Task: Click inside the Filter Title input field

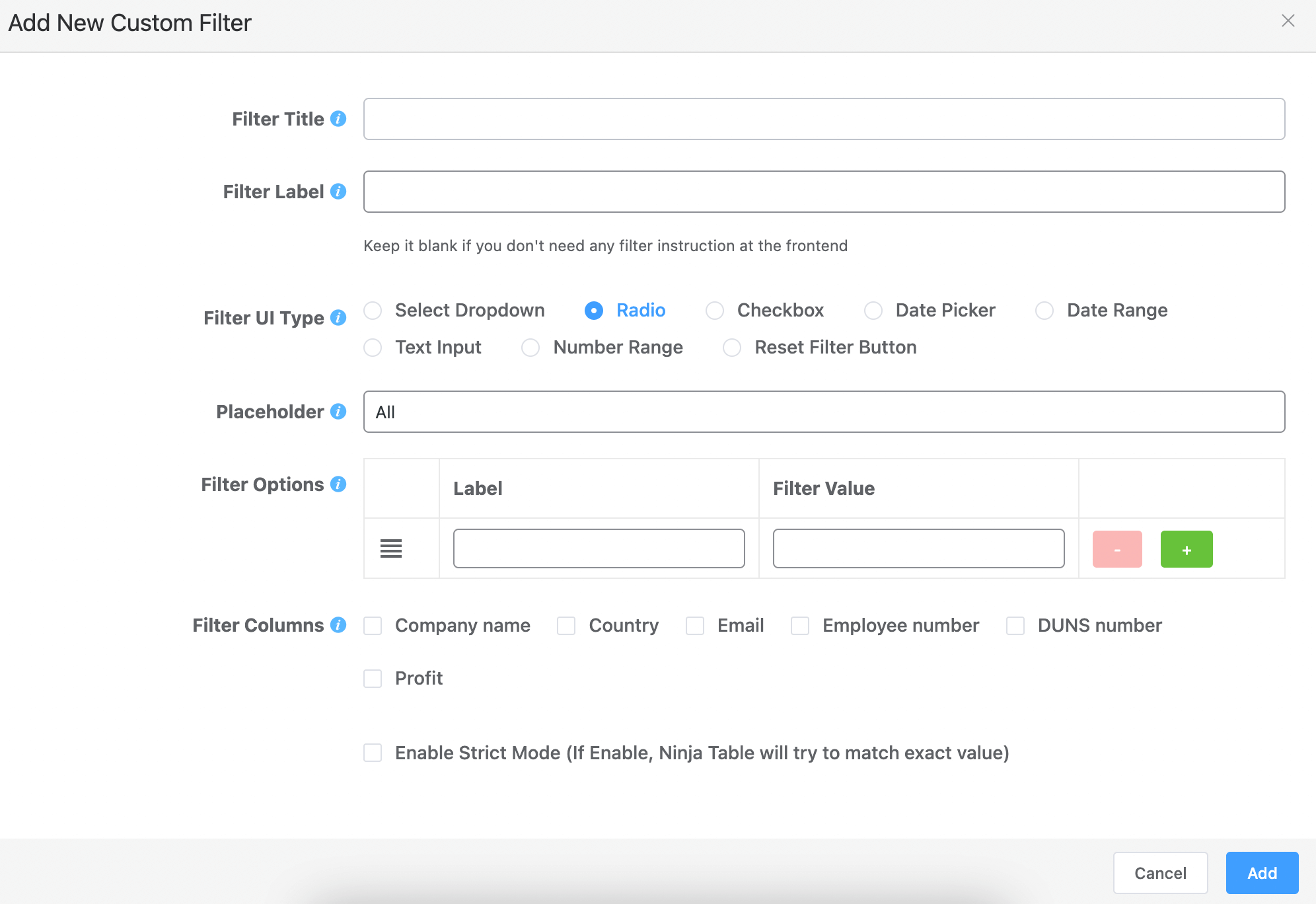Action: coord(824,119)
